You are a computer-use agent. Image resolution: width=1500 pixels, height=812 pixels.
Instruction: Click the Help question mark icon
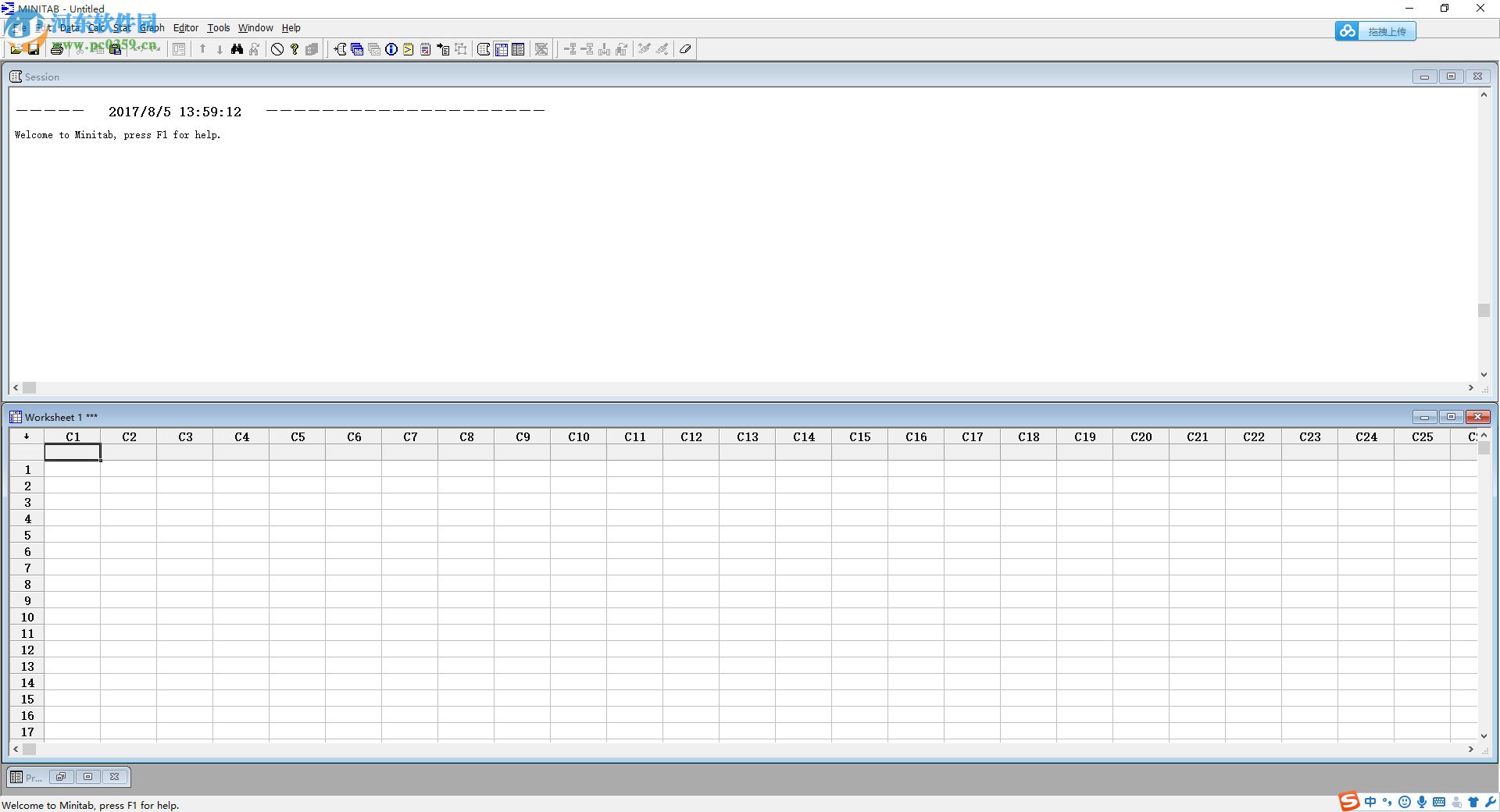295,49
